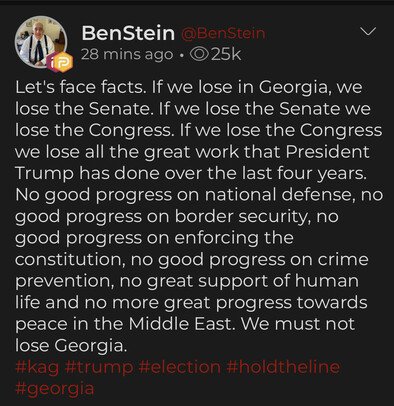Open the #trump hashtag

tap(100, 368)
